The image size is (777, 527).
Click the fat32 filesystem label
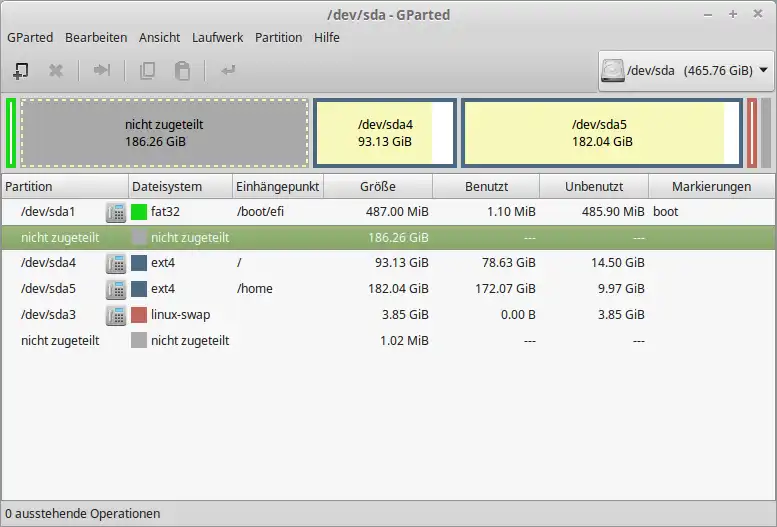pyautogui.click(x=165, y=212)
